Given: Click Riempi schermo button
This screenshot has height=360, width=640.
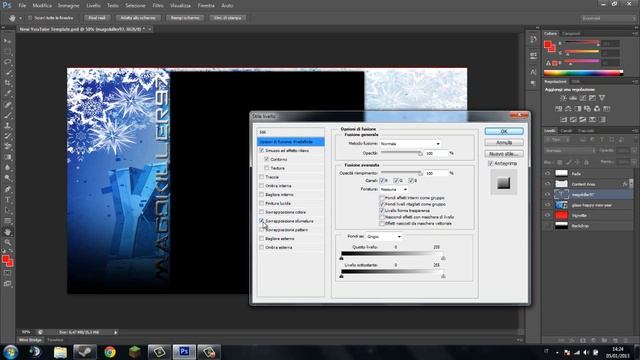Looking at the screenshot, I should click(185, 18).
